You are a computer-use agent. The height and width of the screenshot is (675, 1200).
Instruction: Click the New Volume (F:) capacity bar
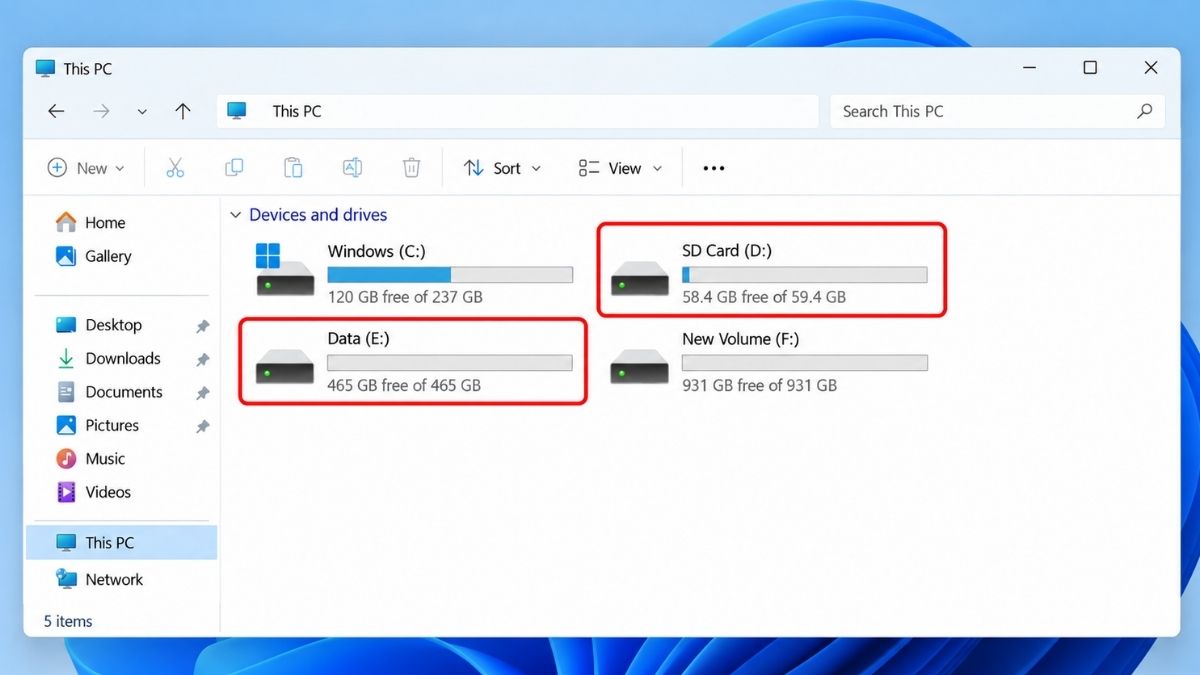point(805,363)
